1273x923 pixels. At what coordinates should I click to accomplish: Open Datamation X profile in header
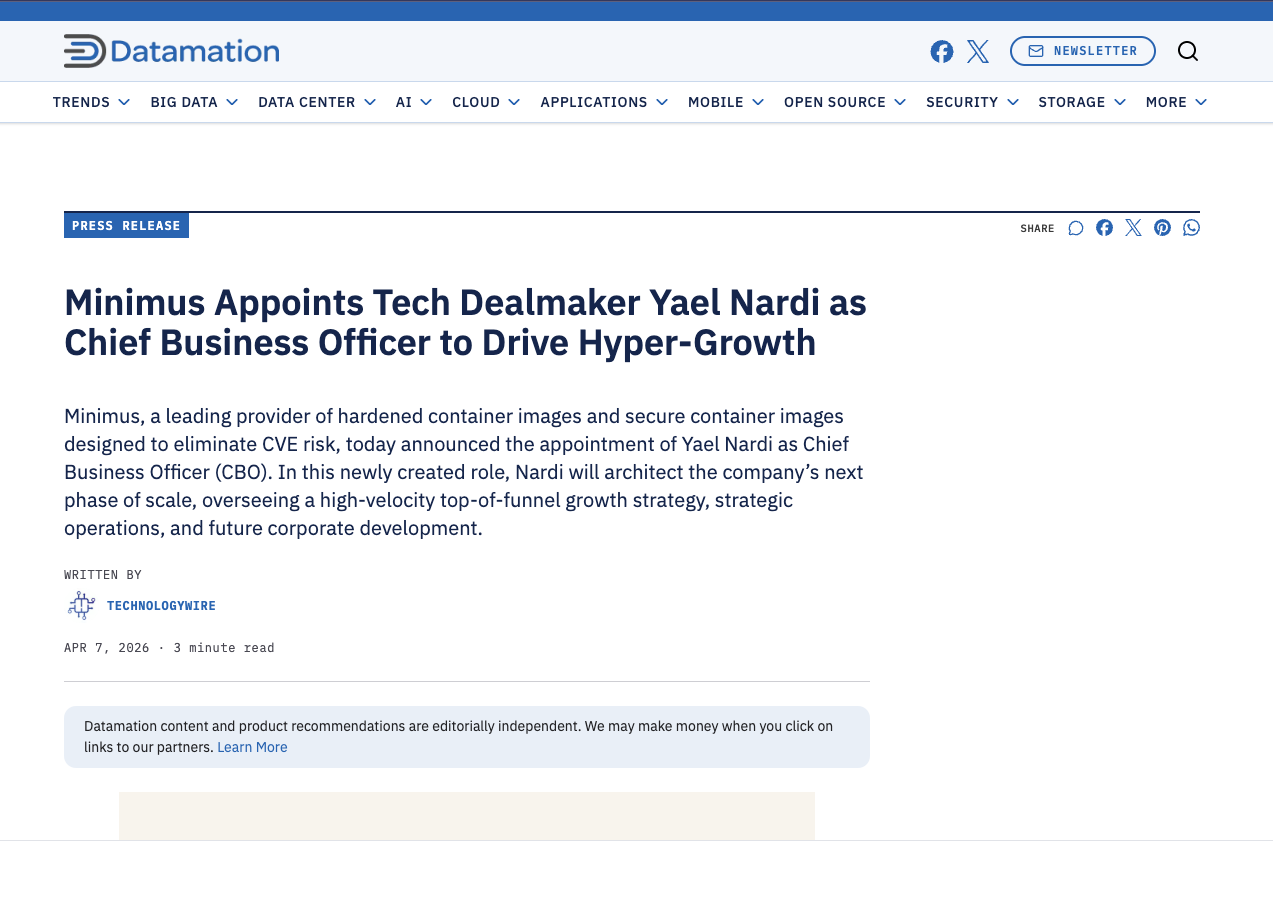[x=978, y=52]
